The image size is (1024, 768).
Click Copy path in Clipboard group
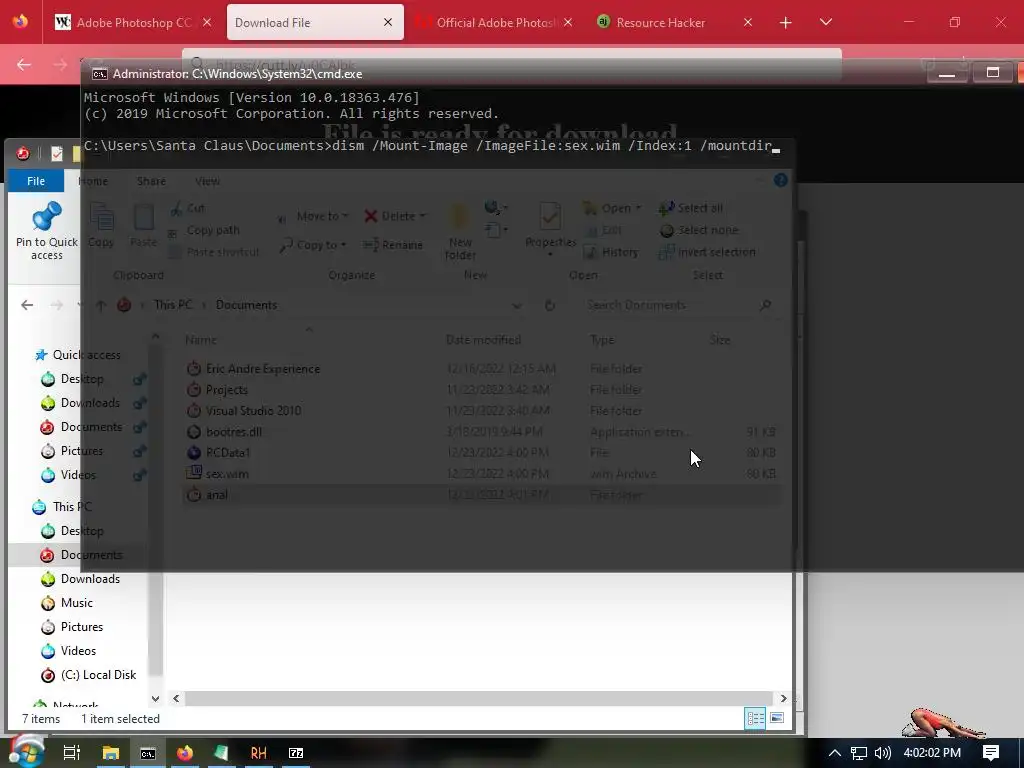tap(204, 230)
